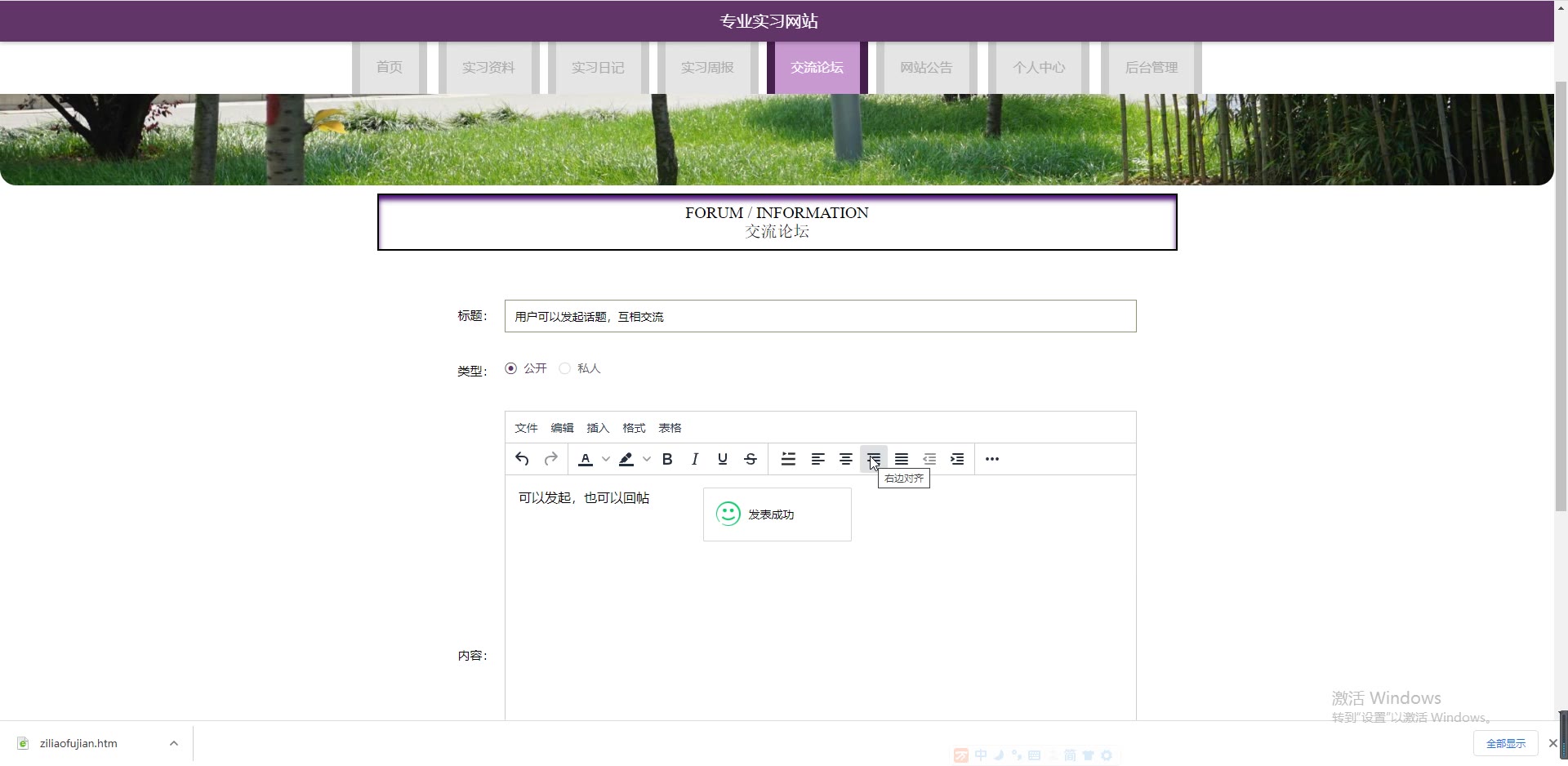Viewport: 1568px width, 766px height.
Task: Increase indent of the paragraph
Action: pyautogui.click(x=957, y=459)
